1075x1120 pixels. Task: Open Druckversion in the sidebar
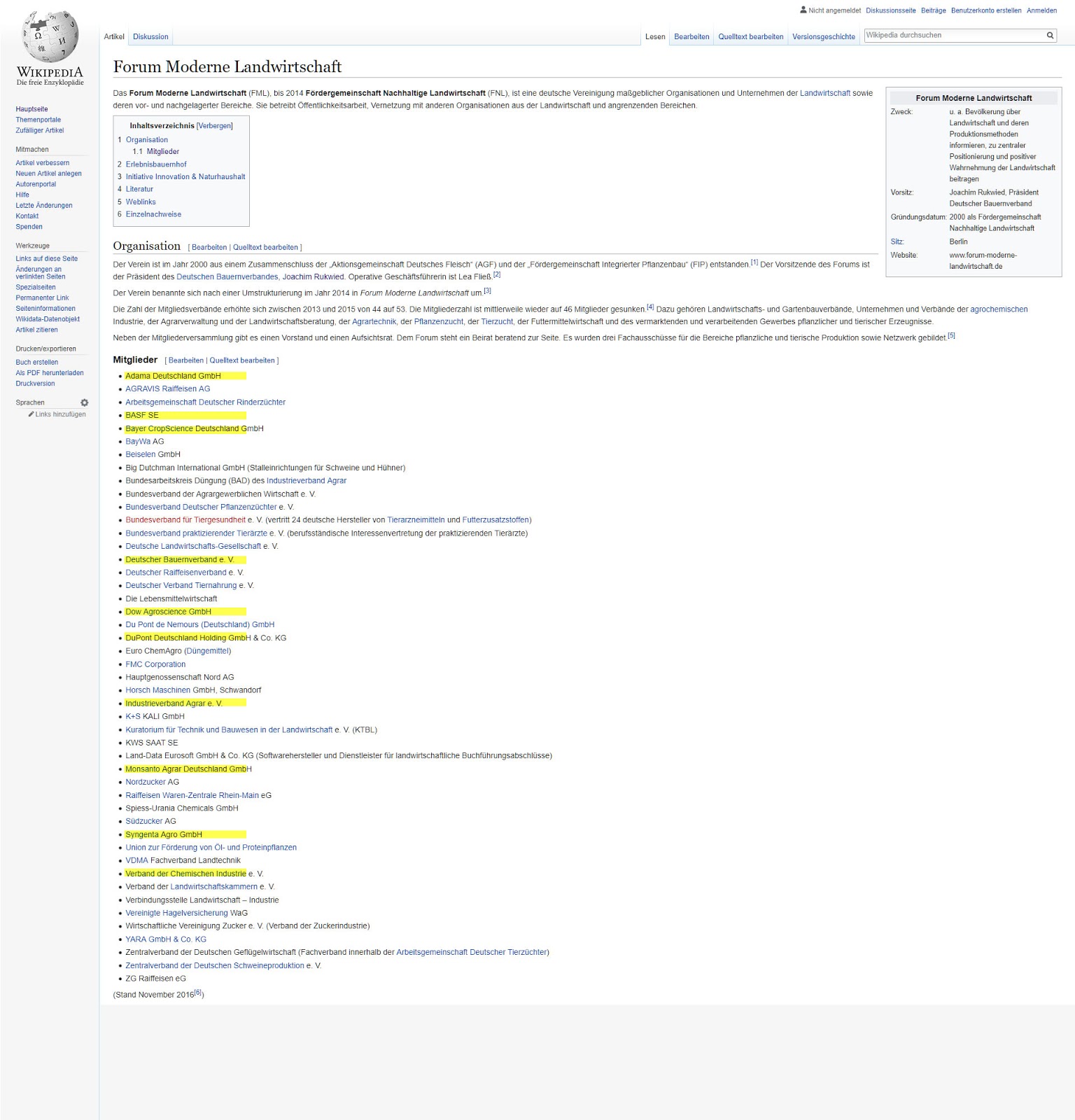pyautogui.click(x=35, y=384)
